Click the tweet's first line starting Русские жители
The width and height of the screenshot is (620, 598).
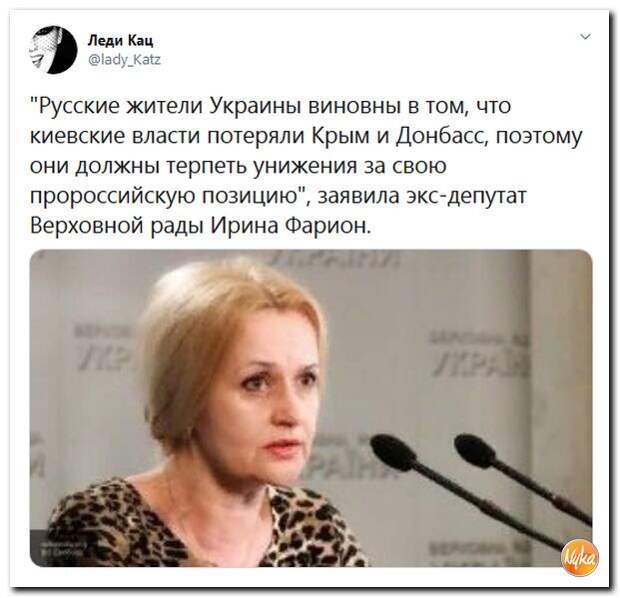point(271,106)
